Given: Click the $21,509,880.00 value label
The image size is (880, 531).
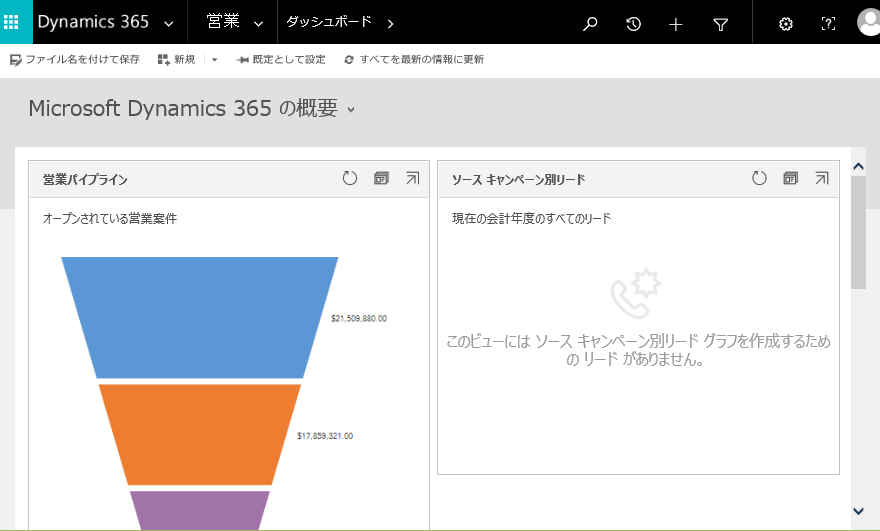Looking at the screenshot, I should tap(359, 318).
